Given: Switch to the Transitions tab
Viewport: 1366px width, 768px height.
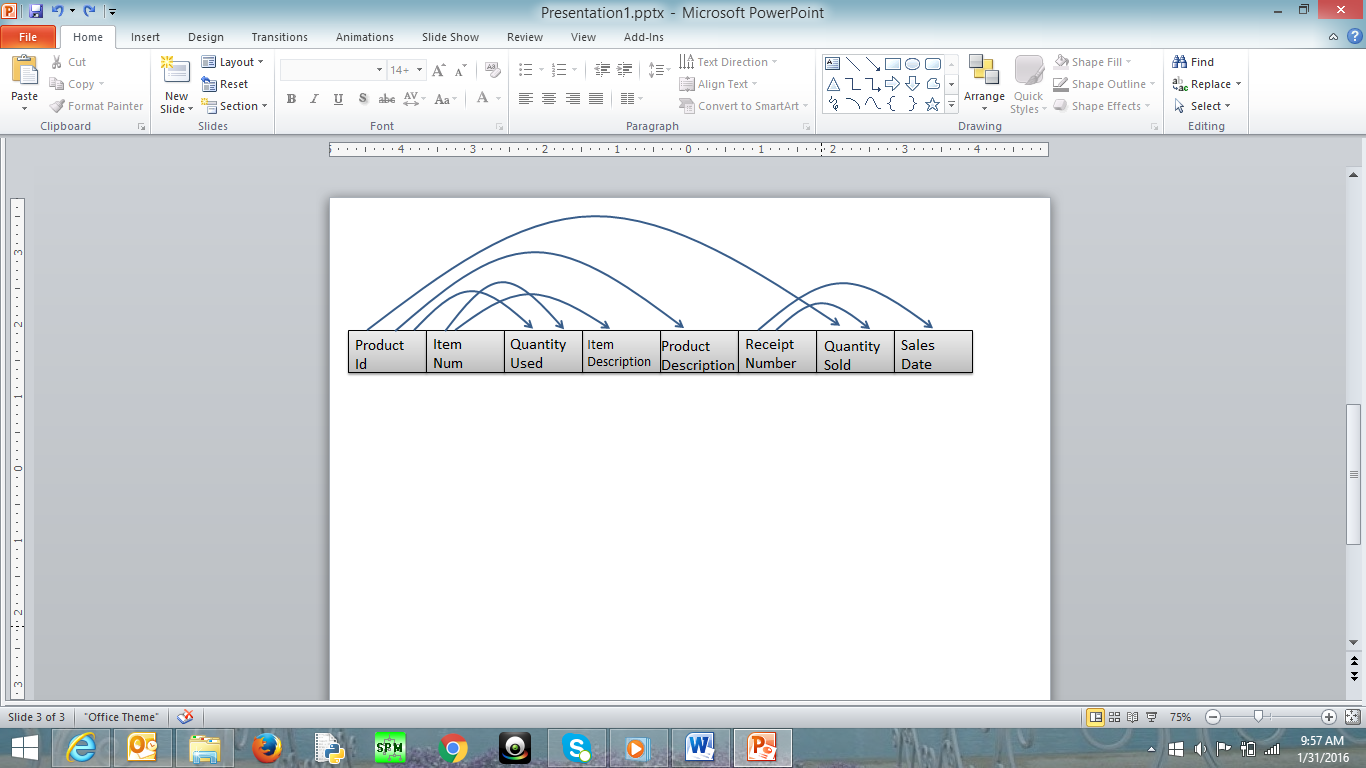Looking at the screenshot, I should pos(280,37).
